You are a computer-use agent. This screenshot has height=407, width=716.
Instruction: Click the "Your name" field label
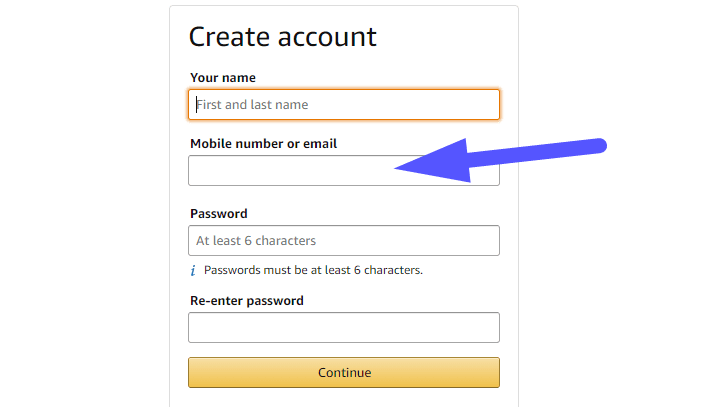[223, 78]
